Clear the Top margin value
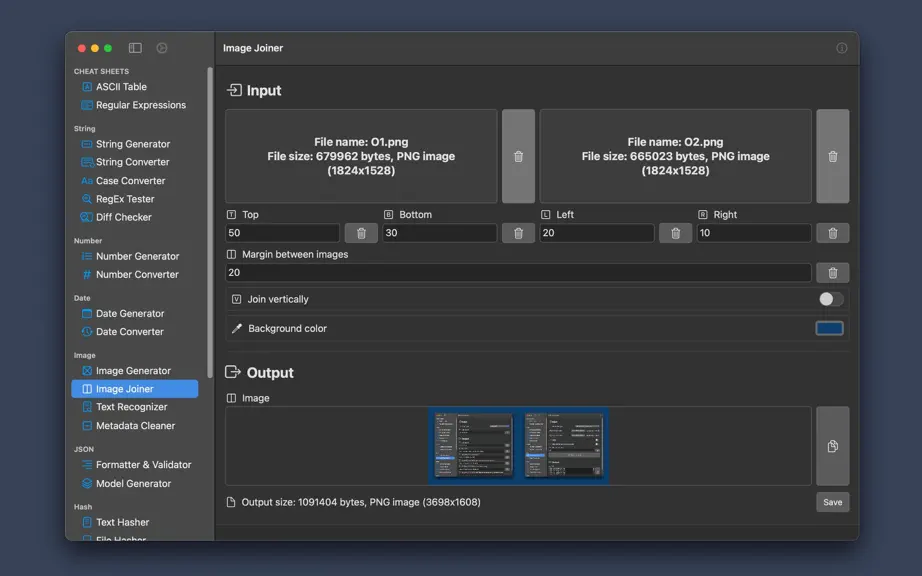The image size is (922, 576). [361, 233]
